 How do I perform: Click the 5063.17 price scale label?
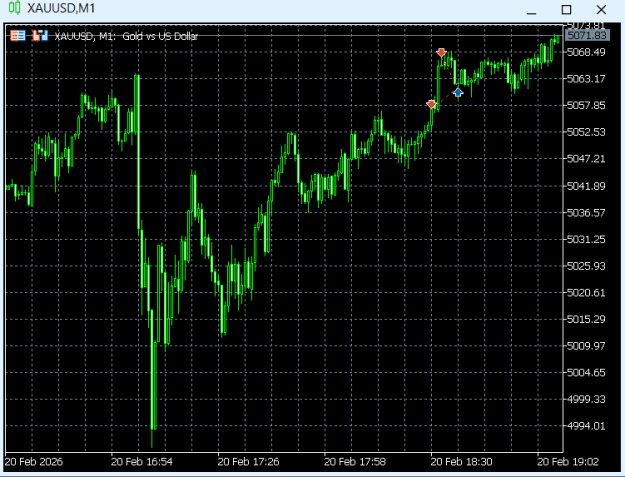coord(586,79)
